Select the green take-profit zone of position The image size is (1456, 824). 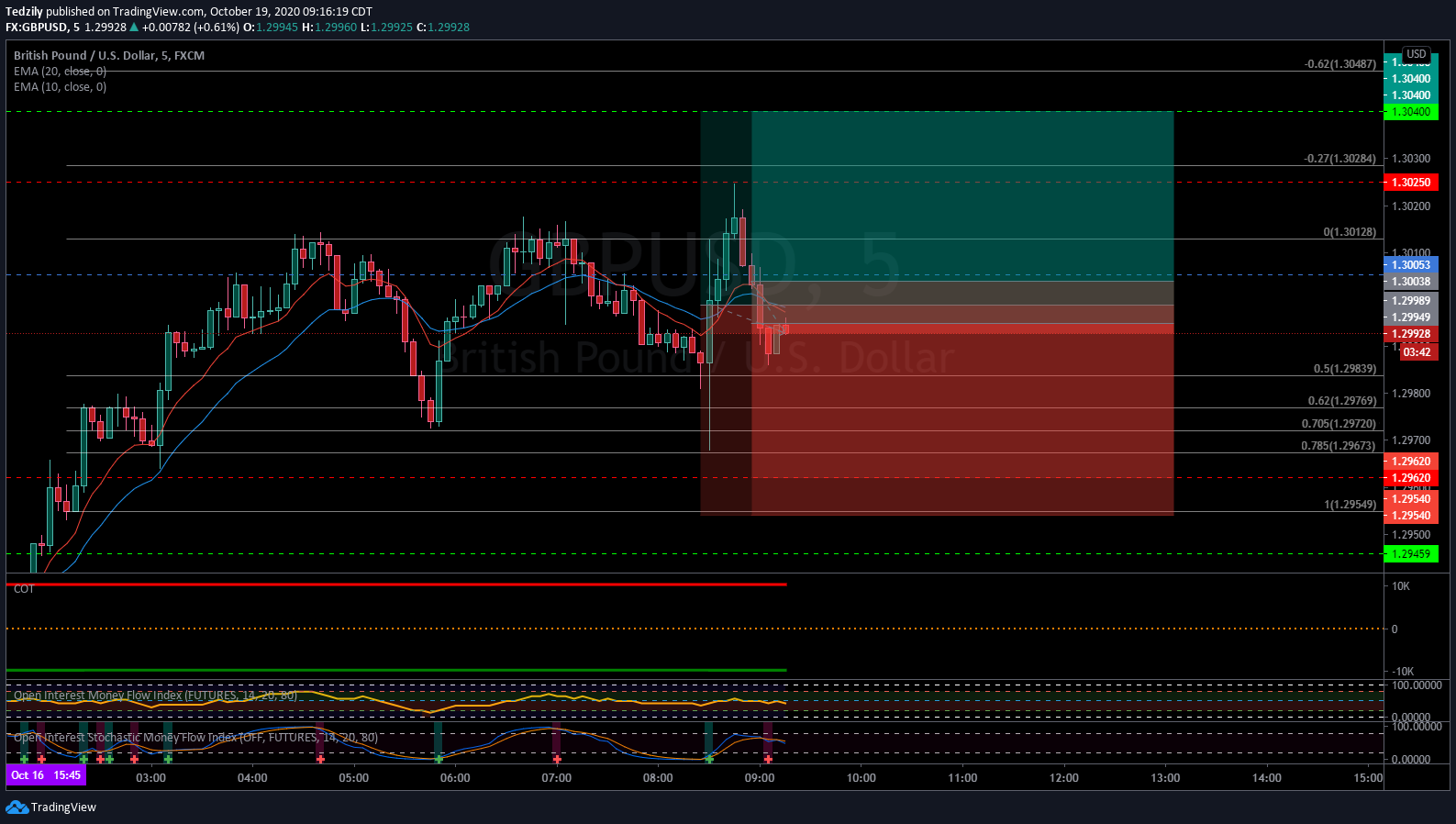click(x=962, y=195)
